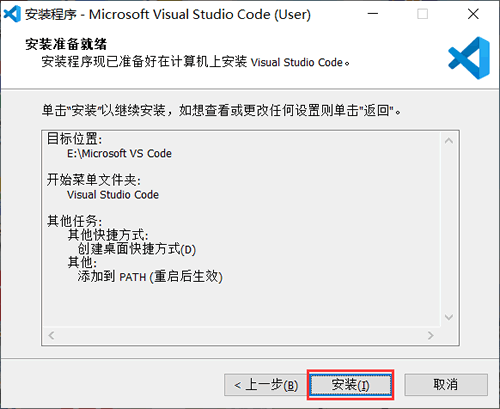Click the 添加到 PATH (重启后生效) line
This screenshot has width=500, height=409.
click(150, 277)
